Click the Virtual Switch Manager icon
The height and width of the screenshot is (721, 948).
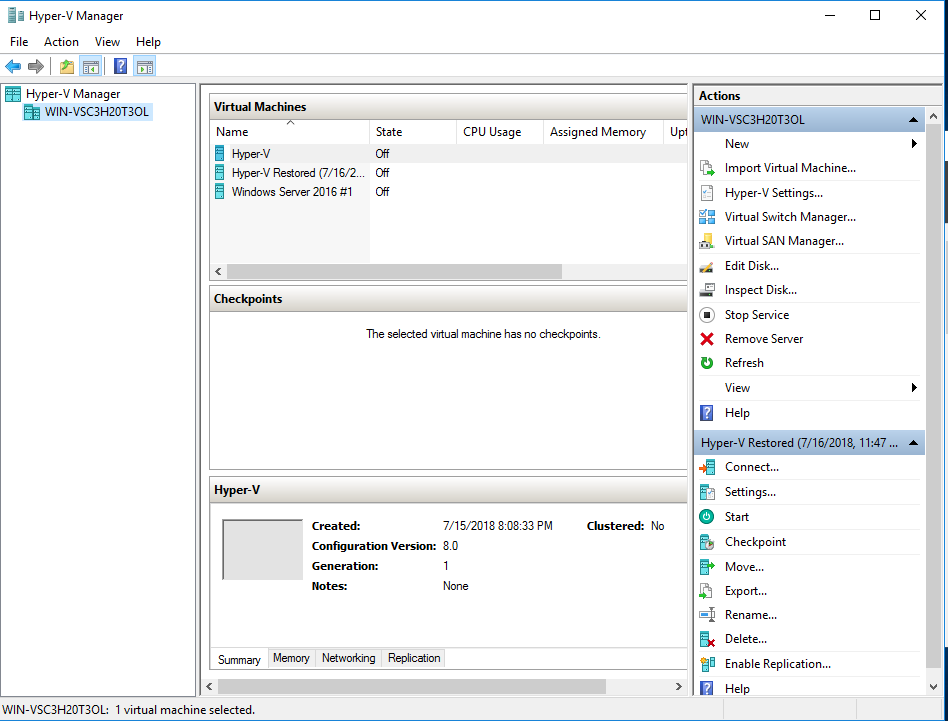(707, 217)
